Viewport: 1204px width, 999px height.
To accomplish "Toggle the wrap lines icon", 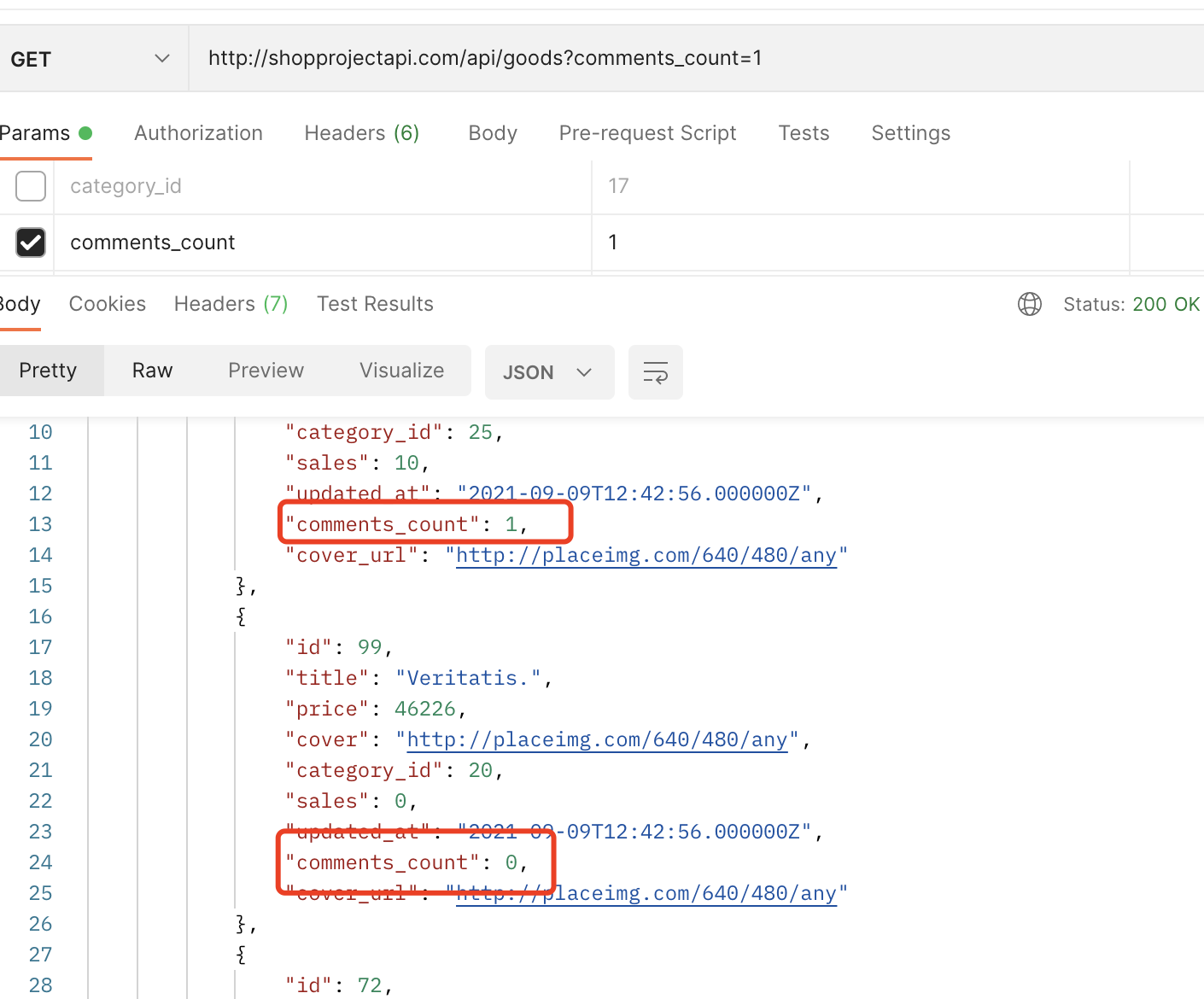I will coord(656,372).
